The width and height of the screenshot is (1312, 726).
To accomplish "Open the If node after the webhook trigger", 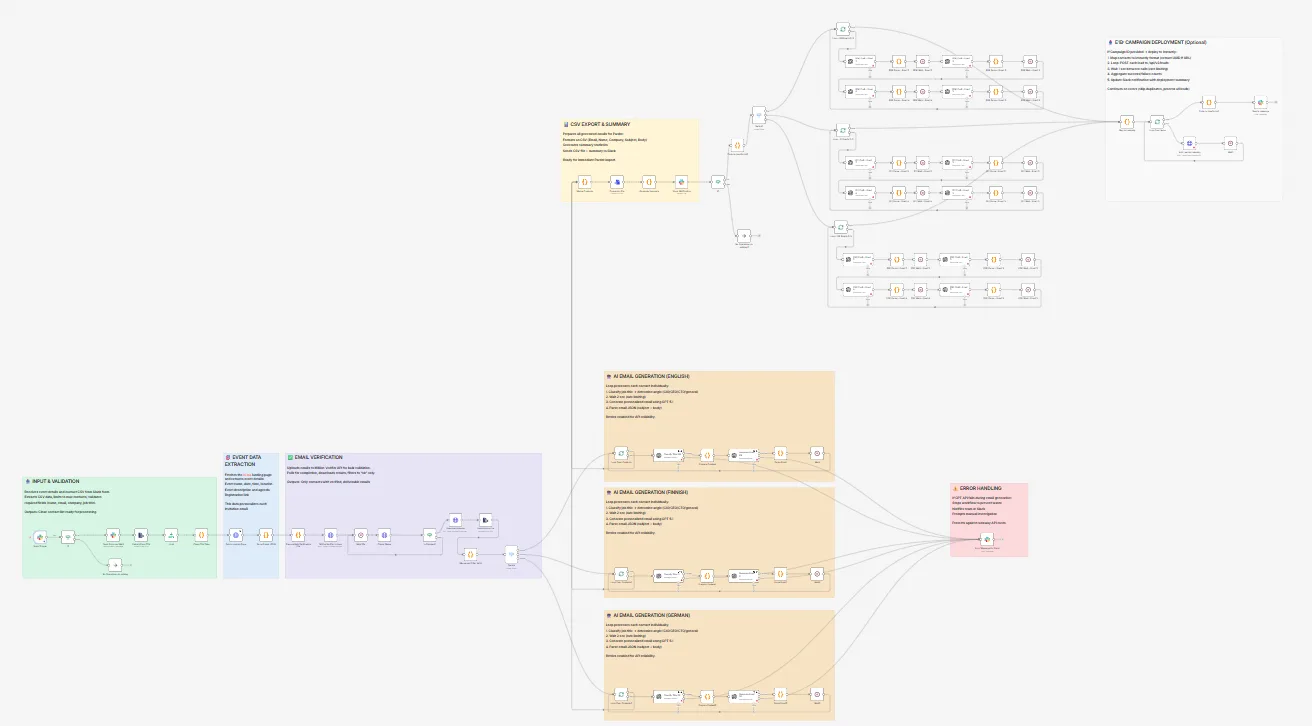I will pos(68,536).
